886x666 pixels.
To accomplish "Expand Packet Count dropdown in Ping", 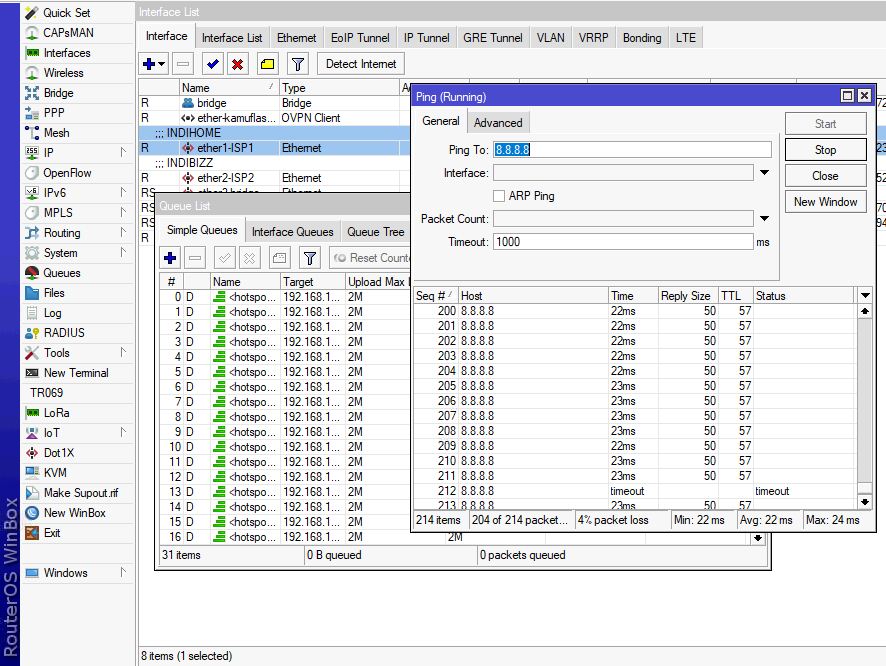I will tap(764, 219).
